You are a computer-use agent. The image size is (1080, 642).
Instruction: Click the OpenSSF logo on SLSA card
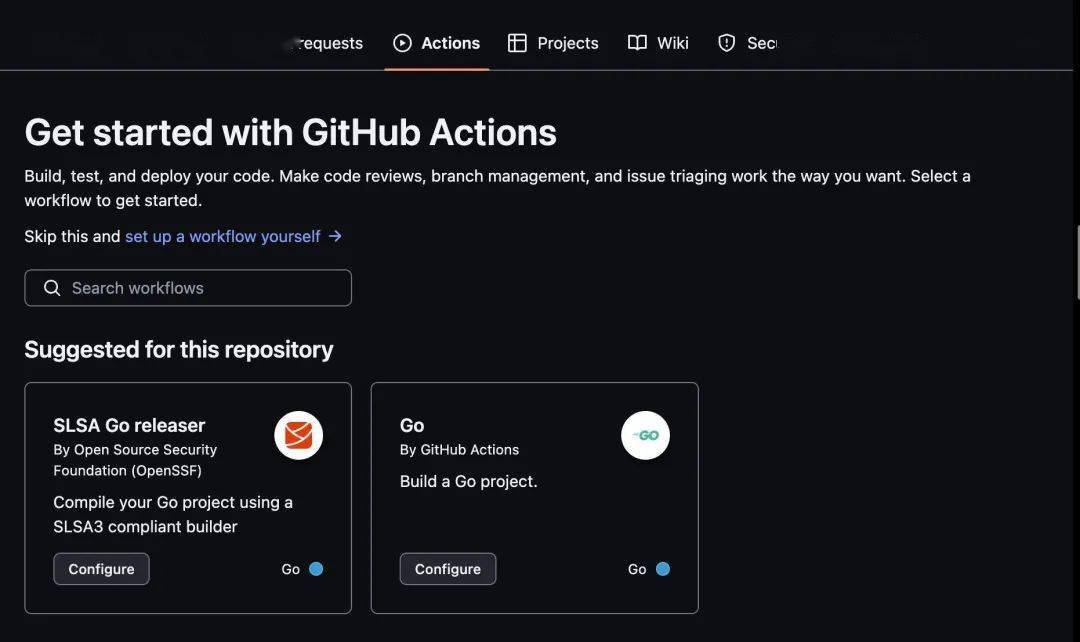click(x=298, y=435)
